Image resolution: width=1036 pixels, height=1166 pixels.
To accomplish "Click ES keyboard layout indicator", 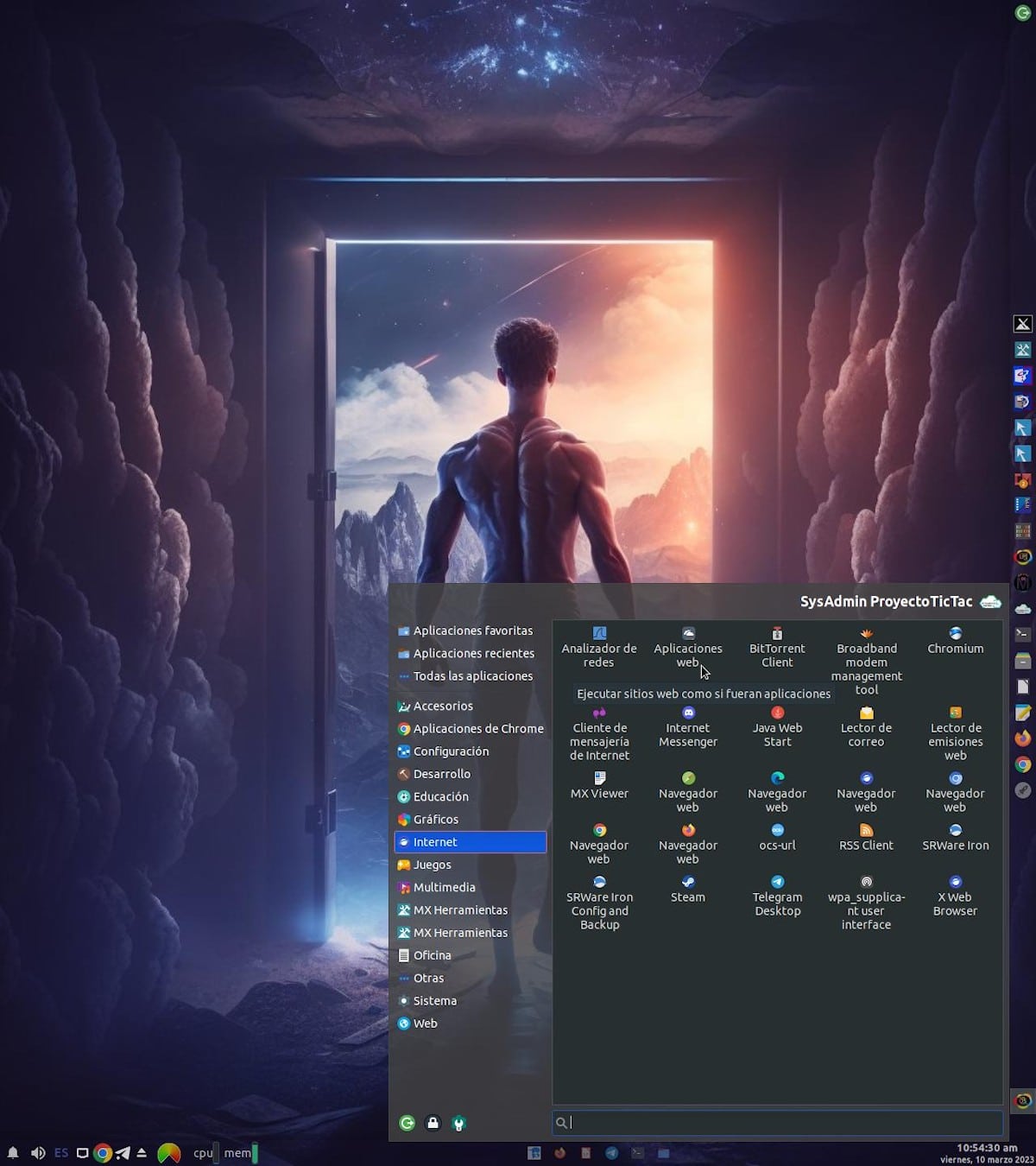I will (x=61, y=1153).
